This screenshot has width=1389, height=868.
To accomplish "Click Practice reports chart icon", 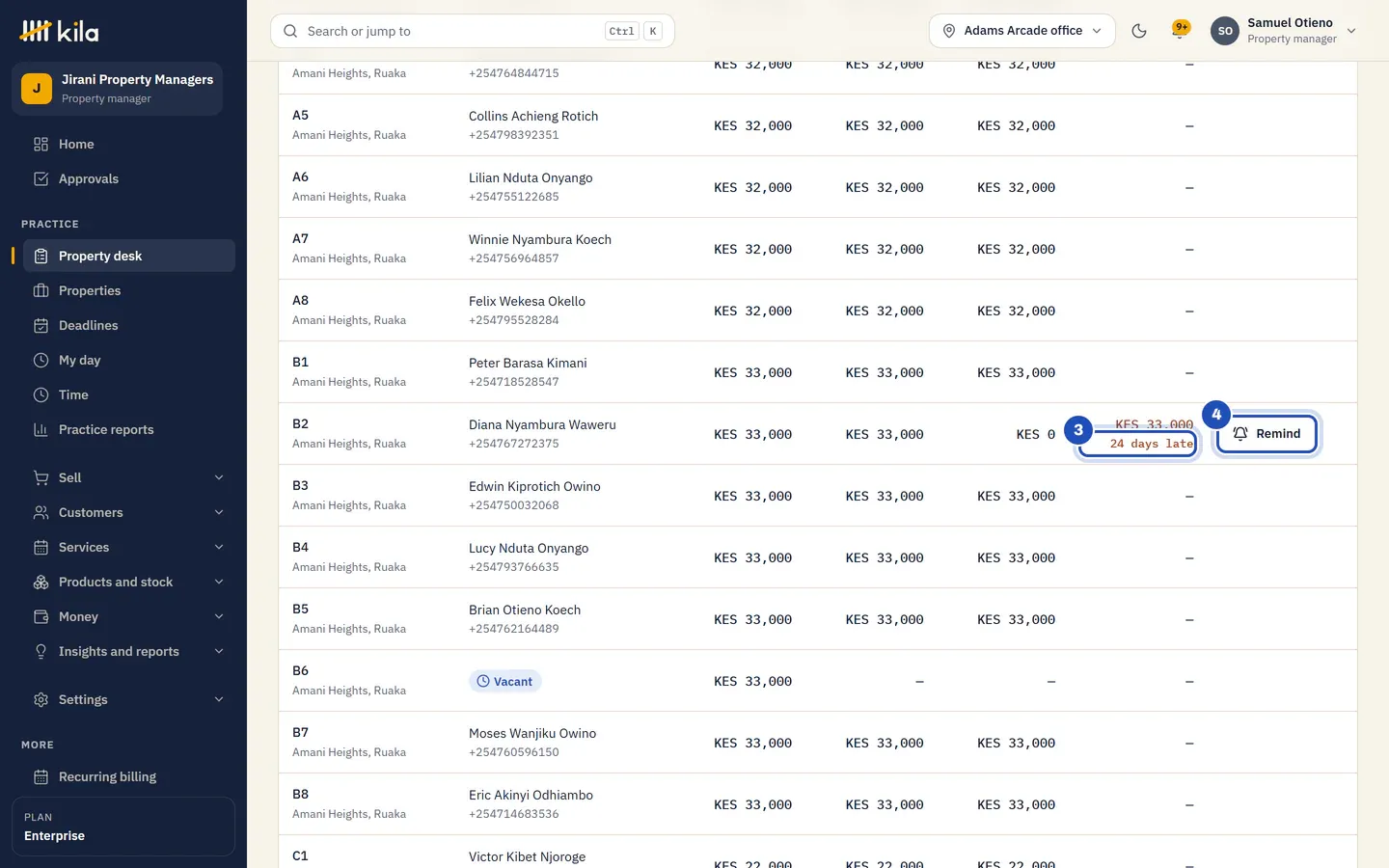I will [x=41, y=430].
